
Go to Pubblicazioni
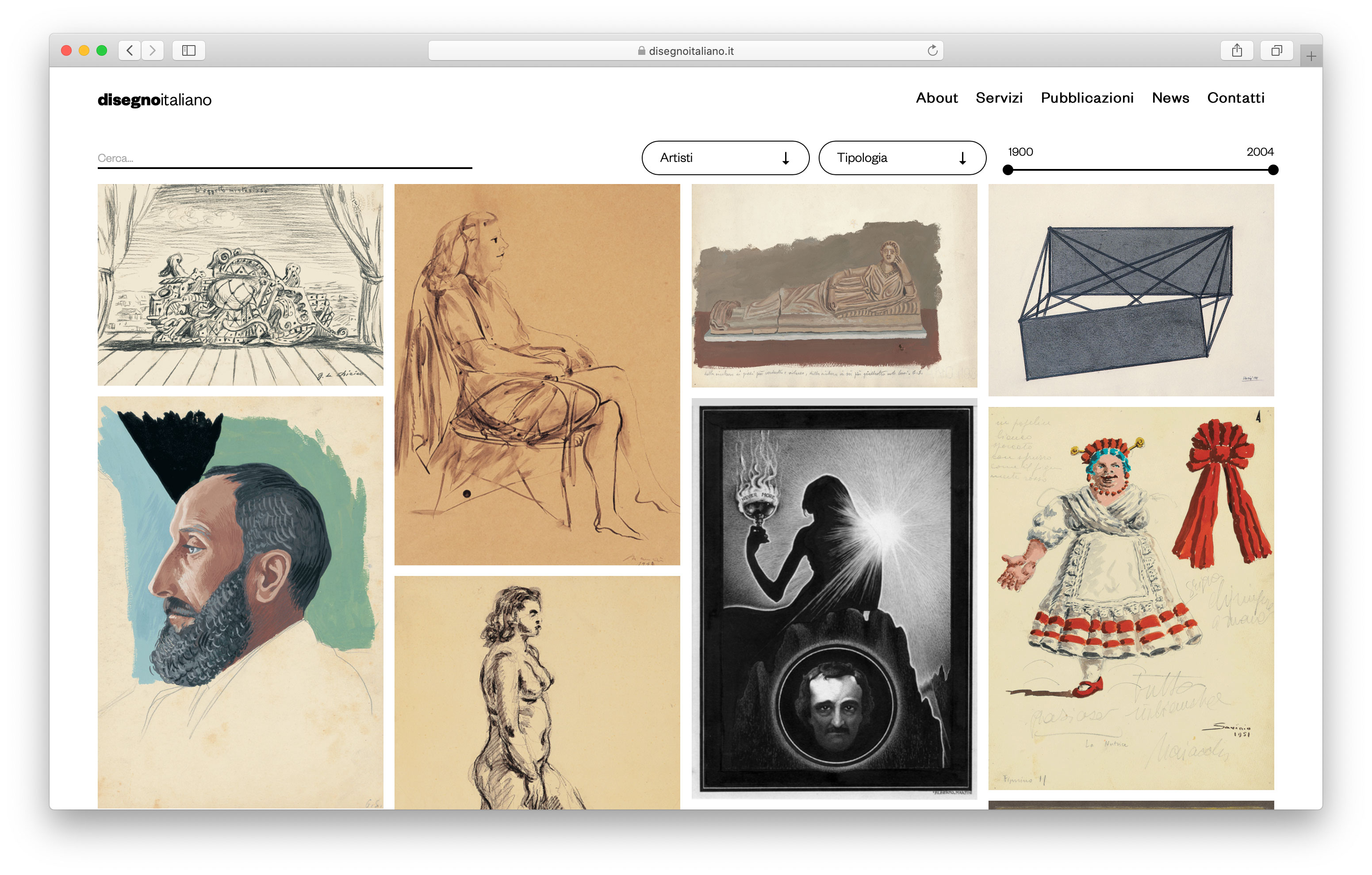(1087, 98)
